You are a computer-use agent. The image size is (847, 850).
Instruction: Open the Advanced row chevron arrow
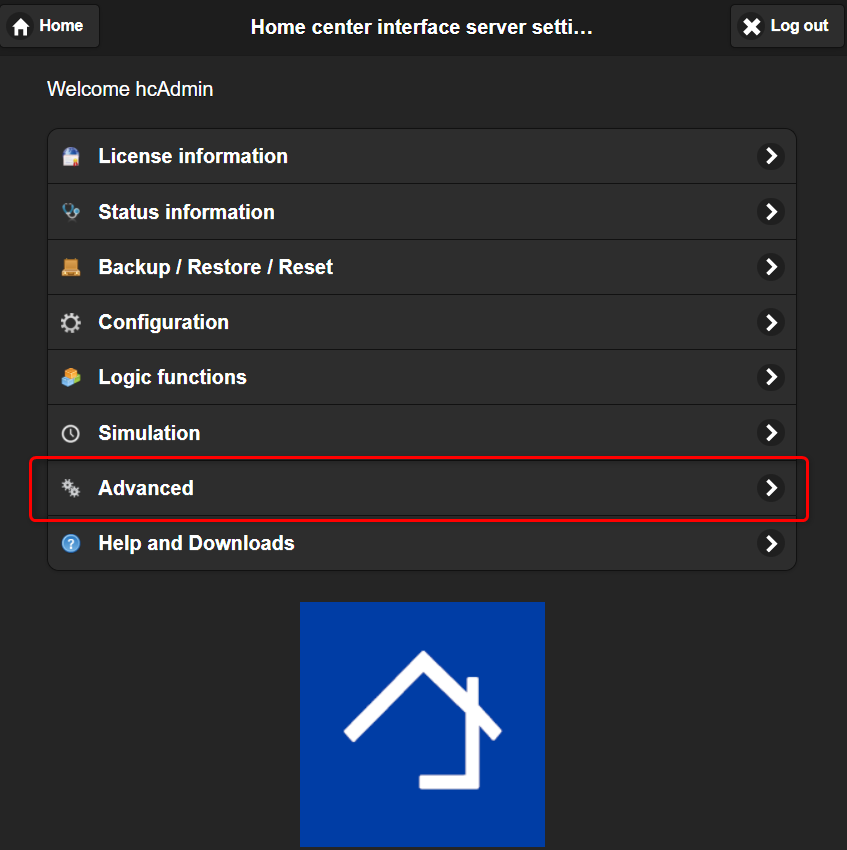[x=771, y=488]
